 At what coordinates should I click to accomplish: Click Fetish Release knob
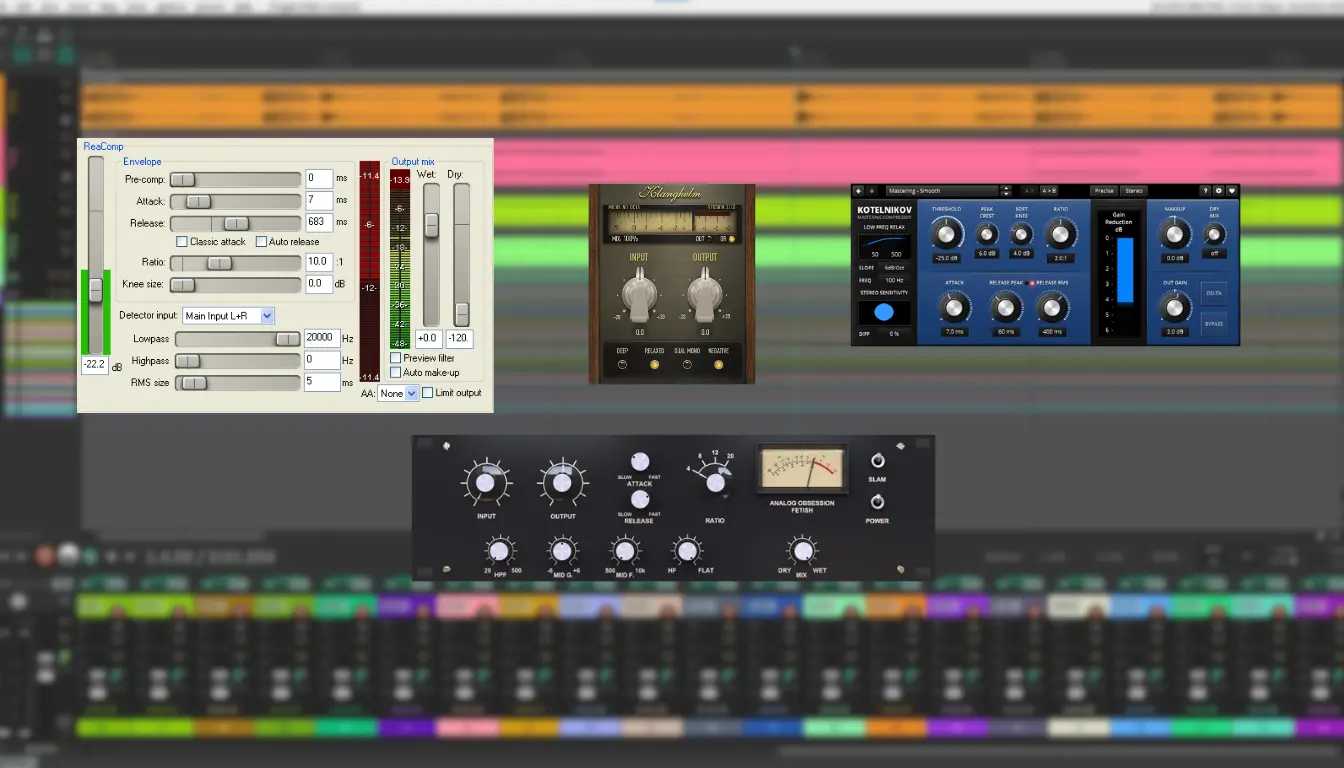tap(640, 499)
